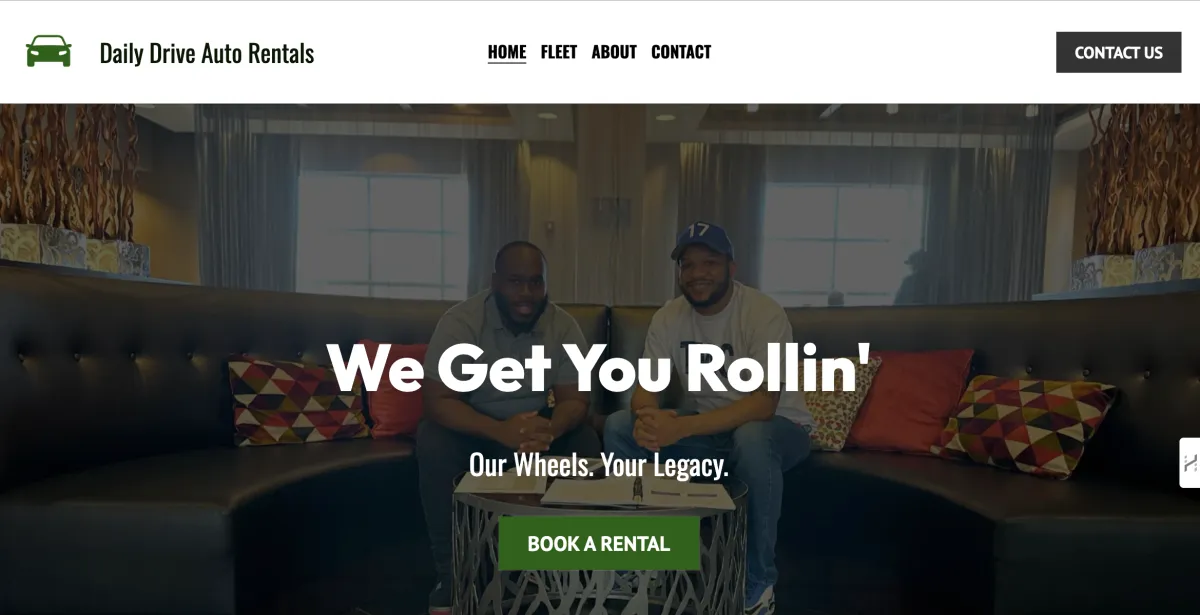Click the solid red pillow on right couch
The height and width of the screenshot is (615, 1200).
point(909,400)
